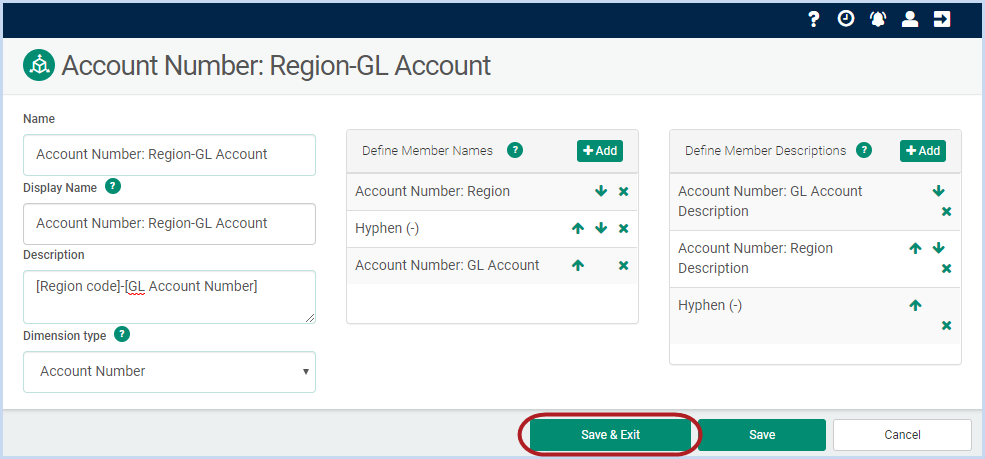Screen dimensions: 985x459
Task: Click 'Define Member Names' panel heading
Action: [427, 151]
